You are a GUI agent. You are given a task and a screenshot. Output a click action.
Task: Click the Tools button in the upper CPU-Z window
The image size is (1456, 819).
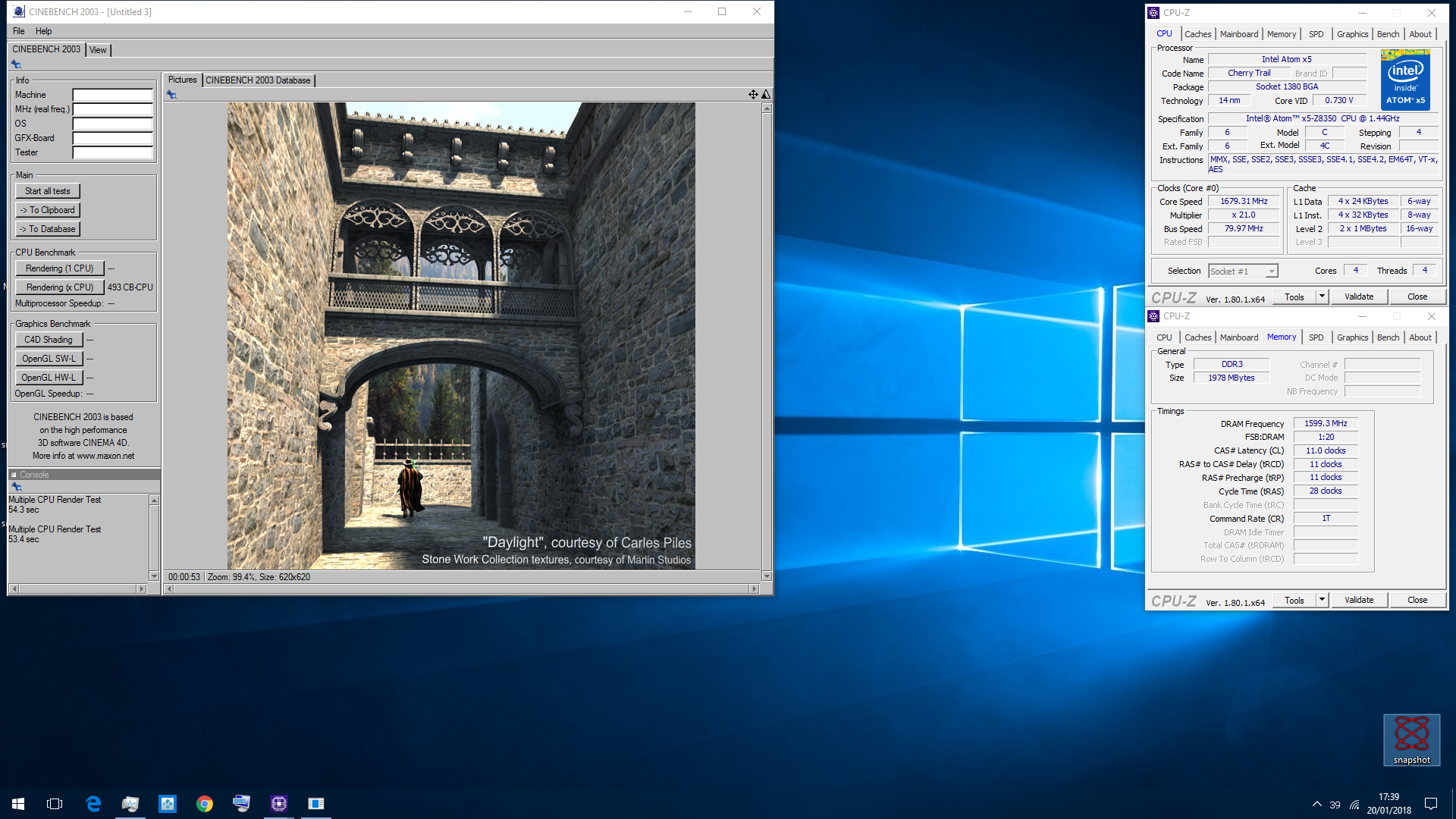[1294, 297]
